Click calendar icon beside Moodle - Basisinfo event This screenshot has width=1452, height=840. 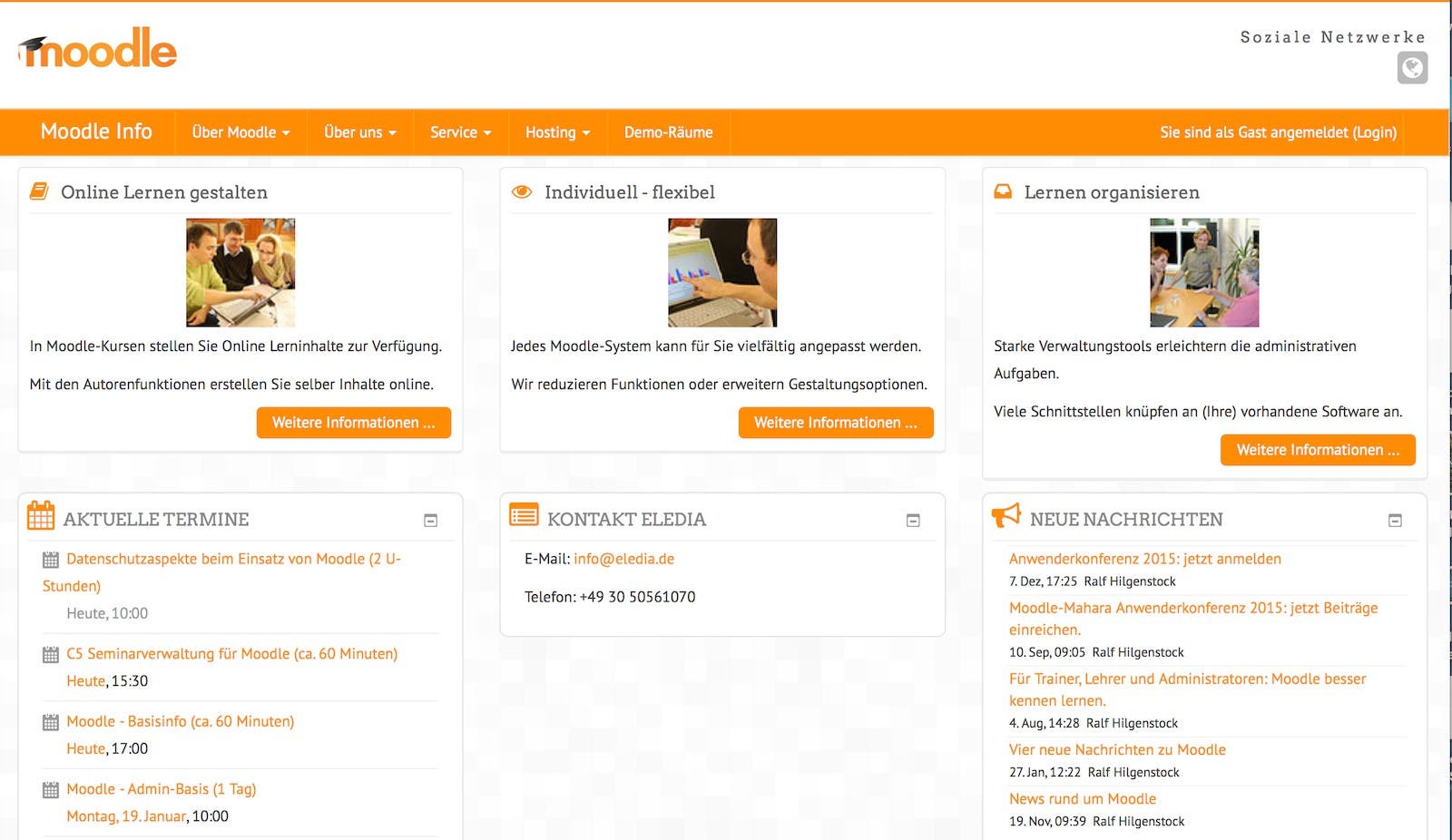51,723
